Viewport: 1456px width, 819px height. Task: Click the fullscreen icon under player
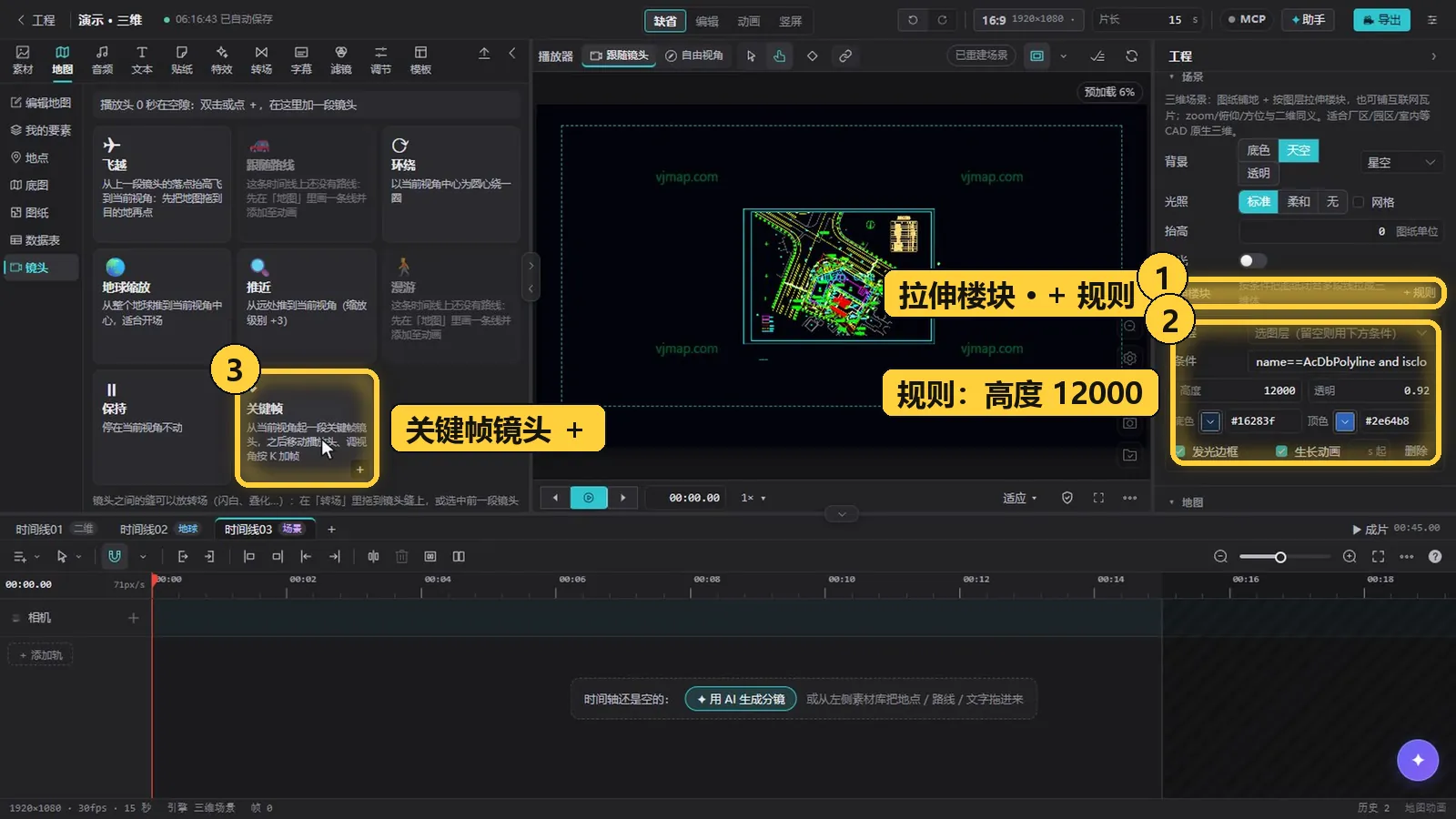(x=1098, y=498)
